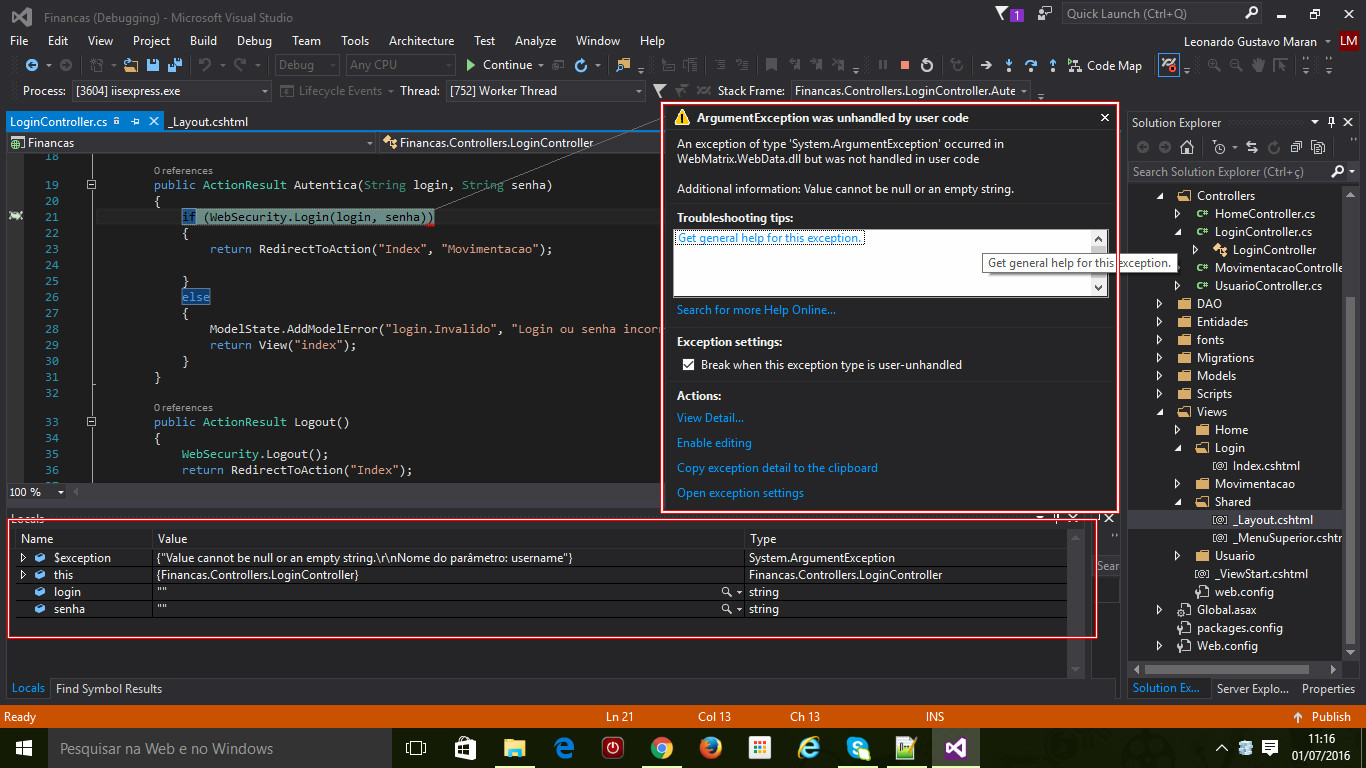The width and height of the screenshot is (1366, 768).
Task: Click the search magnifier in Solution Explorer
Action: point(1338,172)
